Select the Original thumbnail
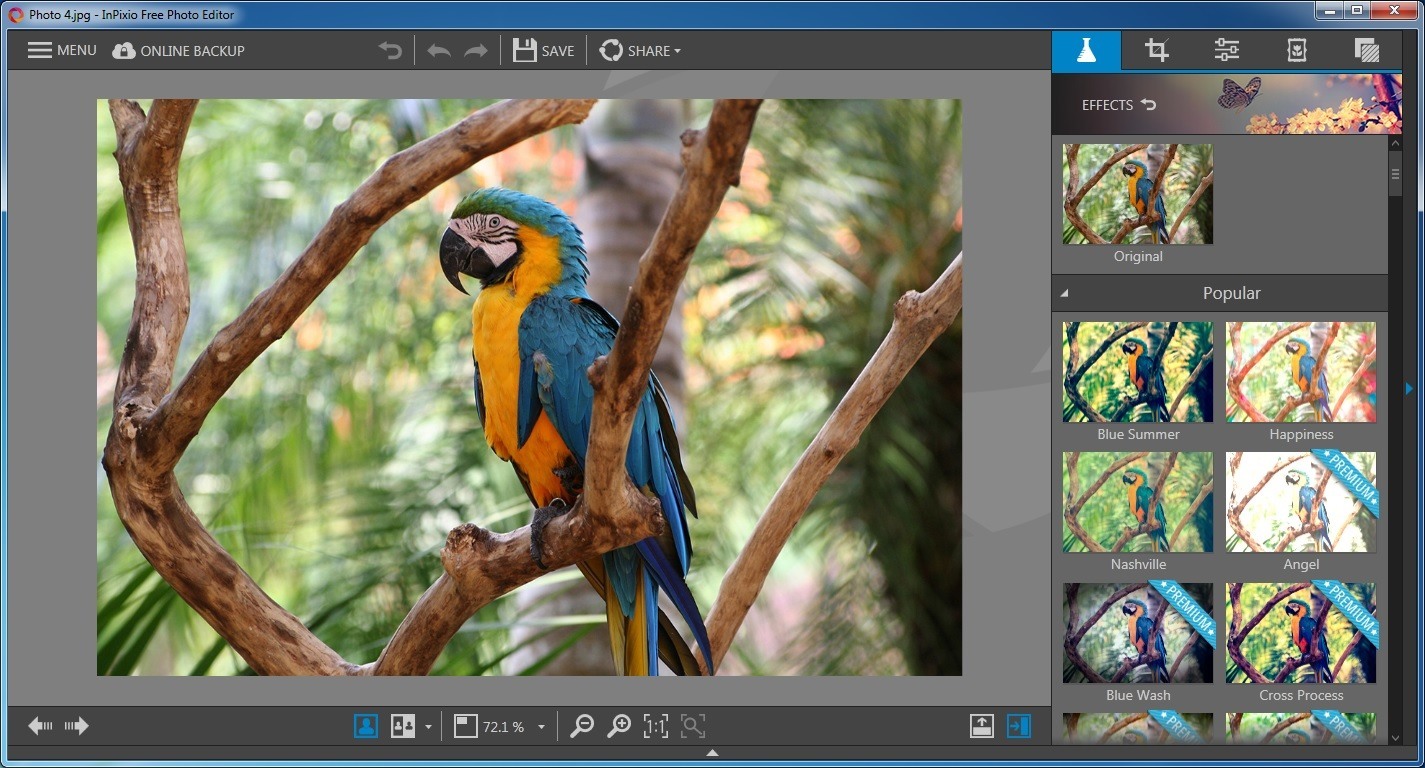 coord(1138,194)
